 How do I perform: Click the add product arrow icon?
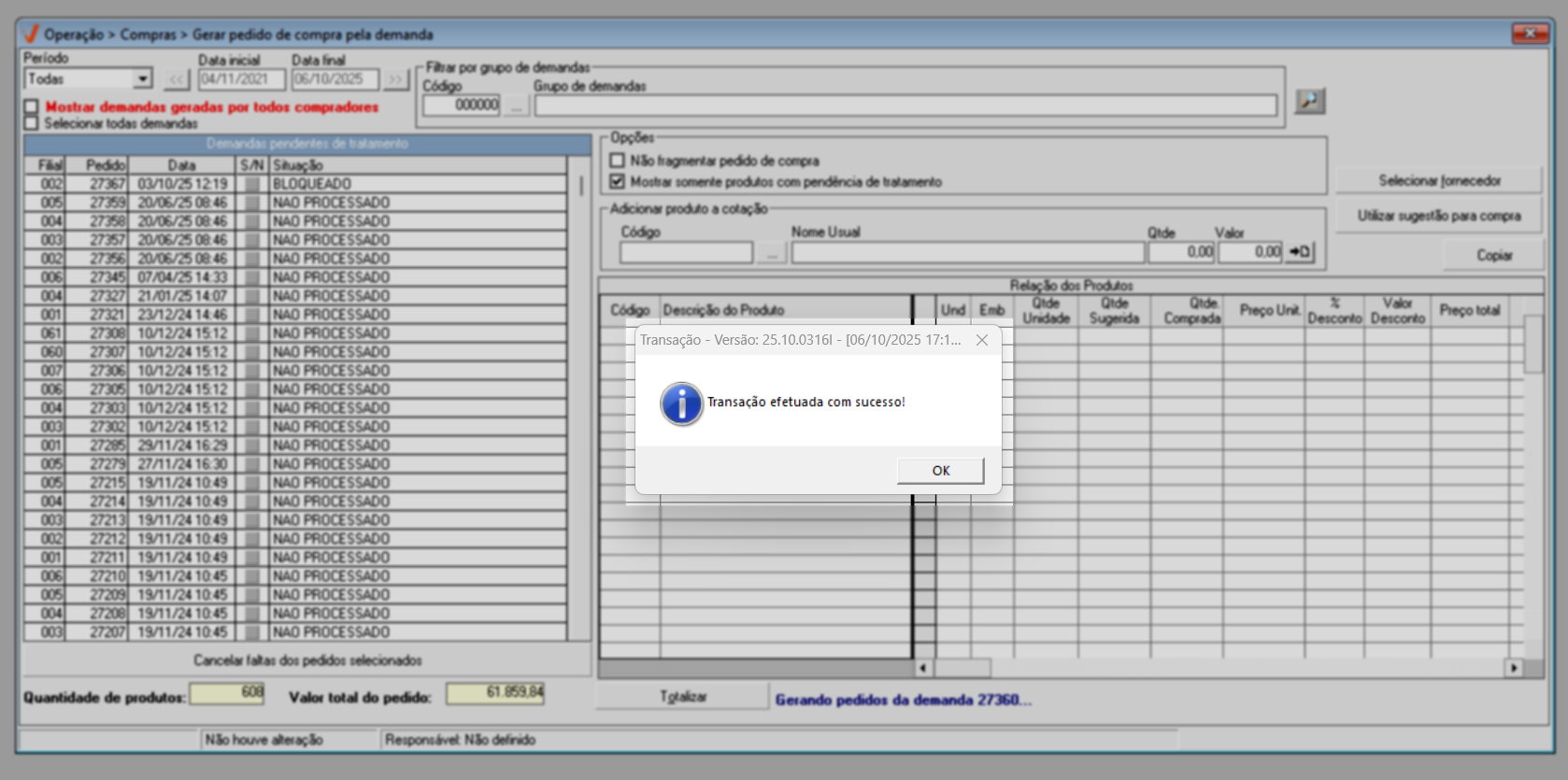1300,252
